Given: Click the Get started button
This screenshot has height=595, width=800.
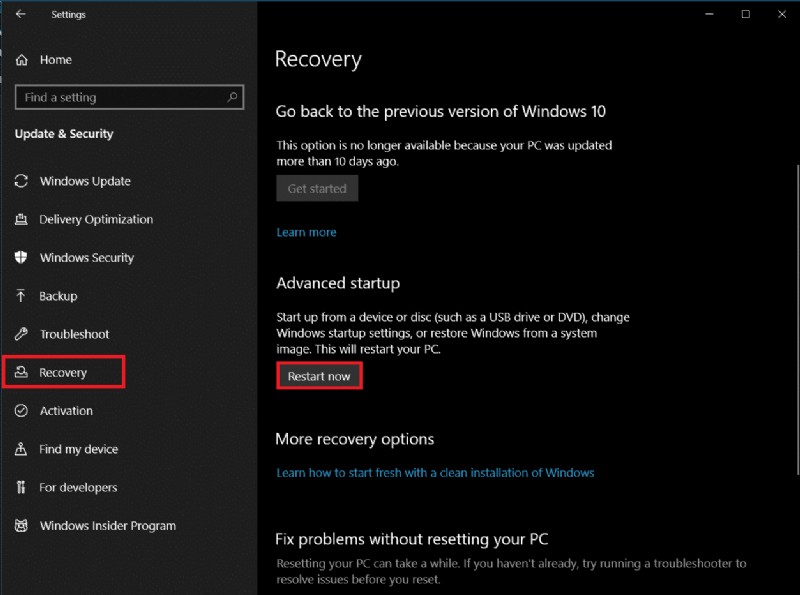Looking at the screenshot, I should 317,188.
